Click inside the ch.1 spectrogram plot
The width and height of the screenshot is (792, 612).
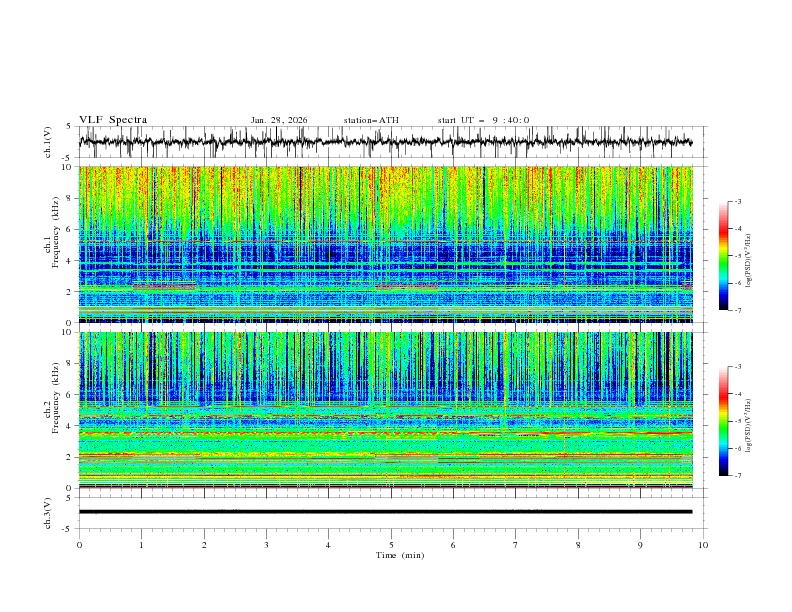coord(386,244)
